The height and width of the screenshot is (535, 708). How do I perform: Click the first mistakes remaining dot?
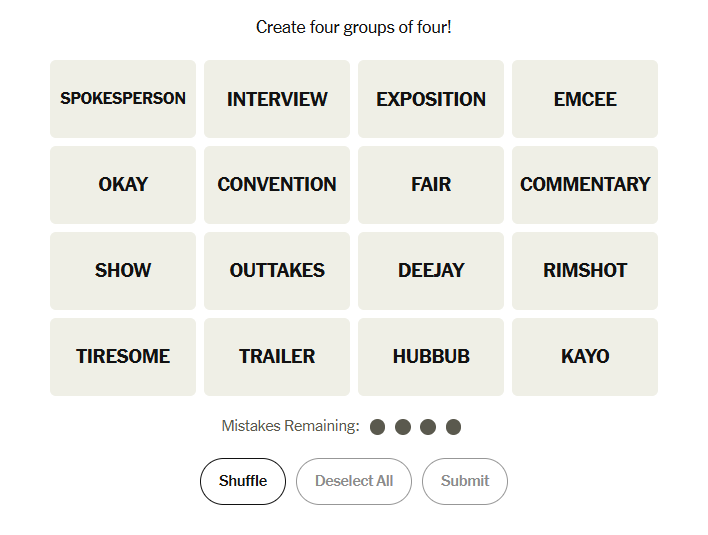point(378,427)
